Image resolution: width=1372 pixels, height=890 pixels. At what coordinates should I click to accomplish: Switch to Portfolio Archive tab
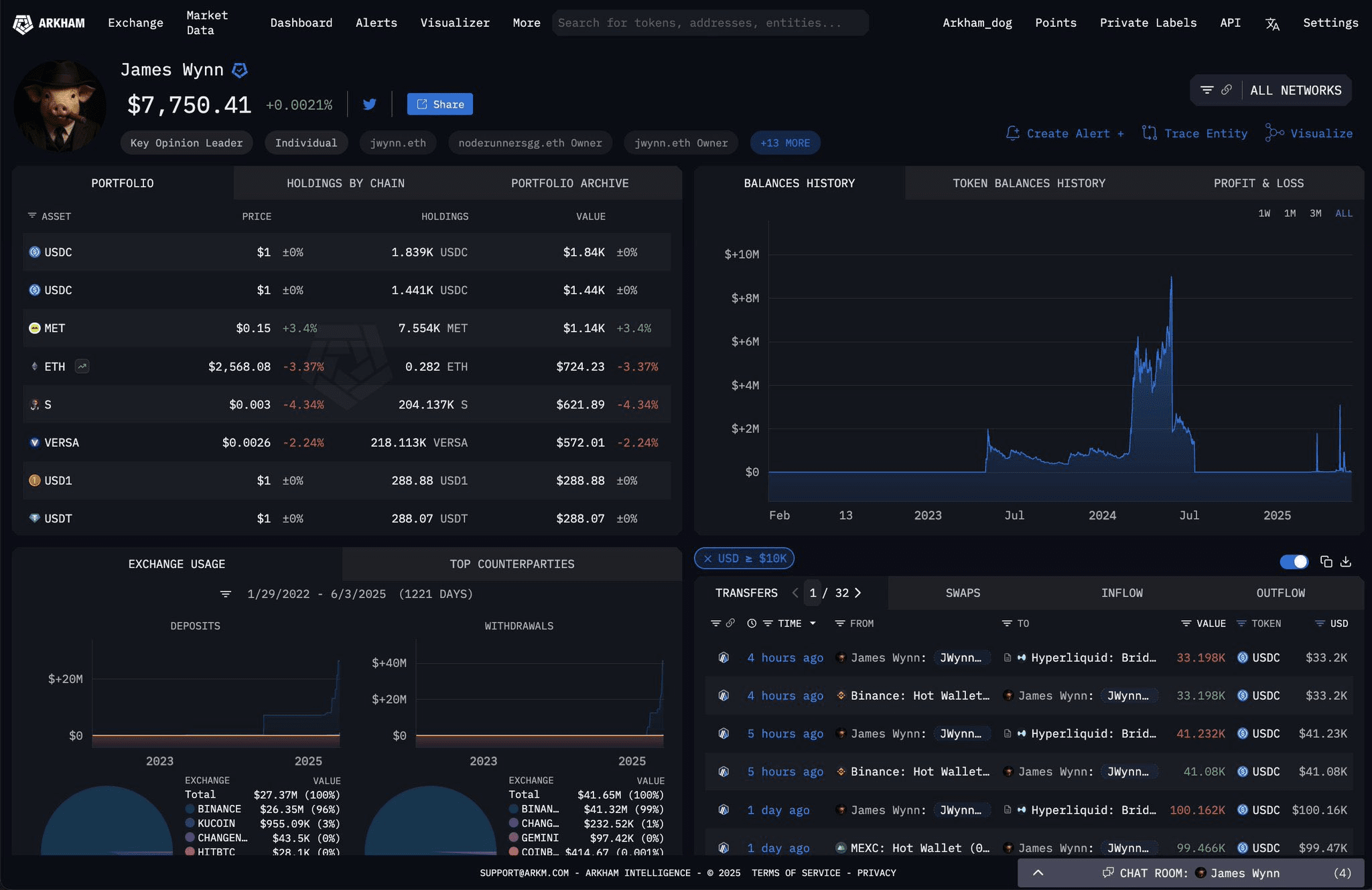pyautogui.click(x=570, y=183)
